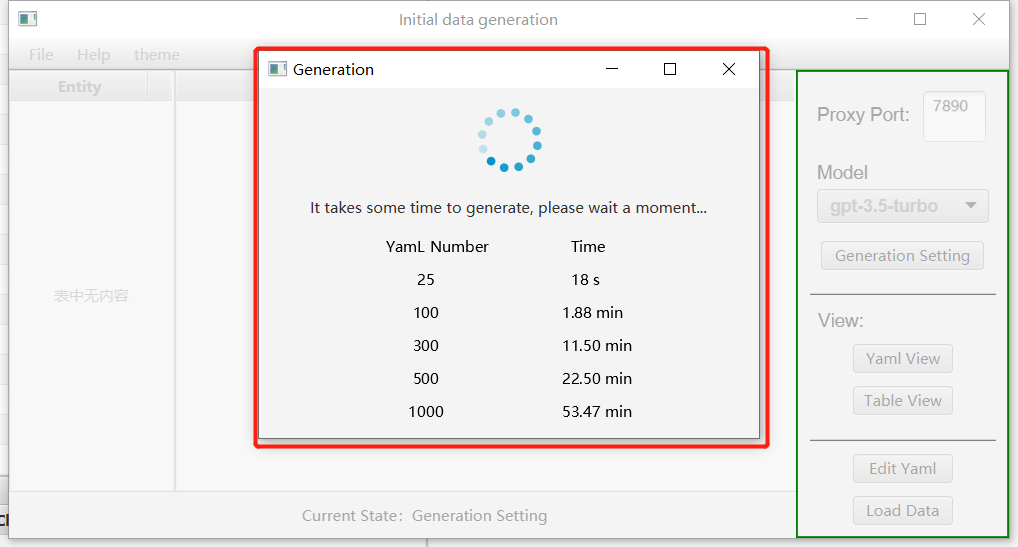Open the Help menu

click(94, 55)
